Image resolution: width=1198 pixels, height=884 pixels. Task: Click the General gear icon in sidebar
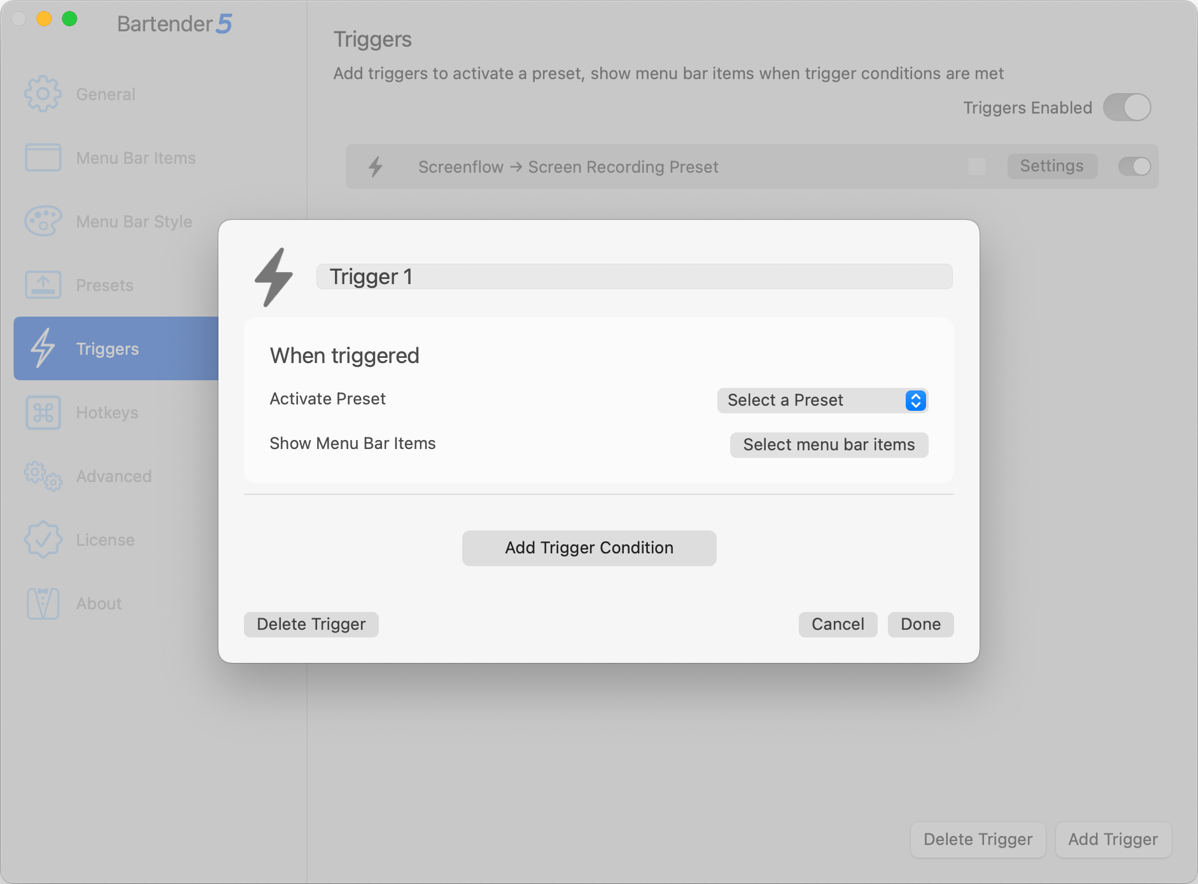tap(43, 94)
